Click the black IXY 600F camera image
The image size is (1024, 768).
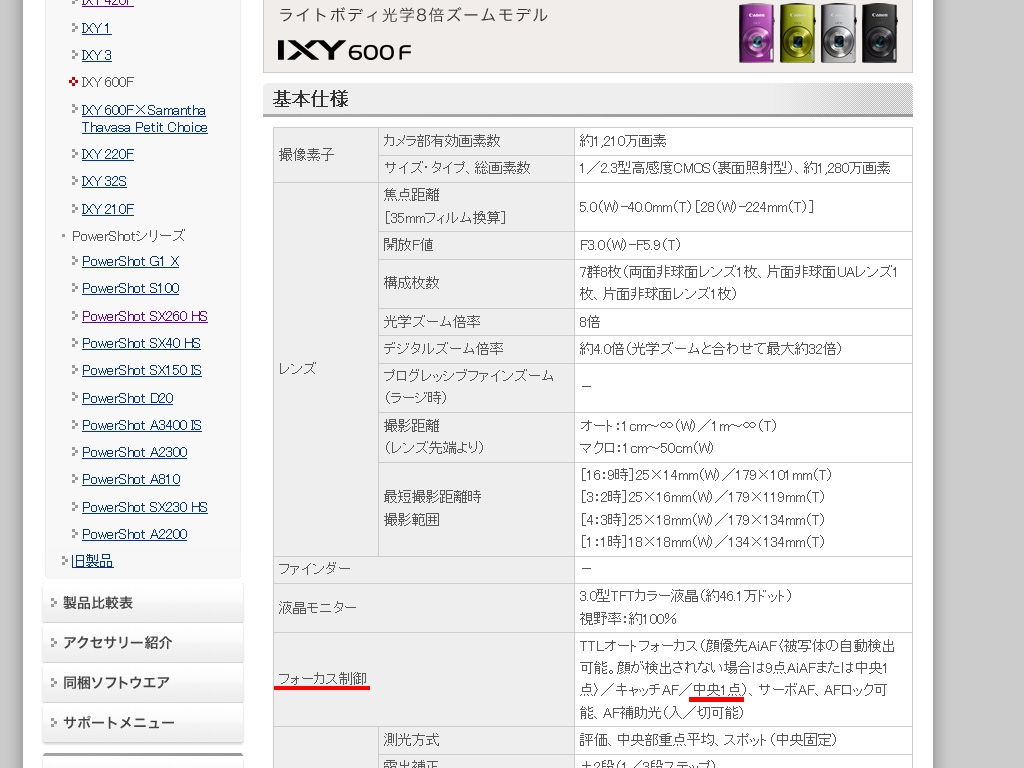[x=879, y=33]
